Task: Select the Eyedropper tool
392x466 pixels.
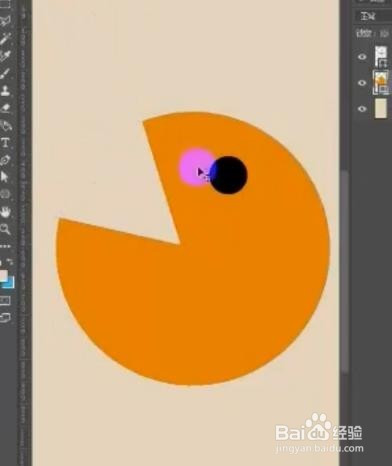Action: (5, 38)
